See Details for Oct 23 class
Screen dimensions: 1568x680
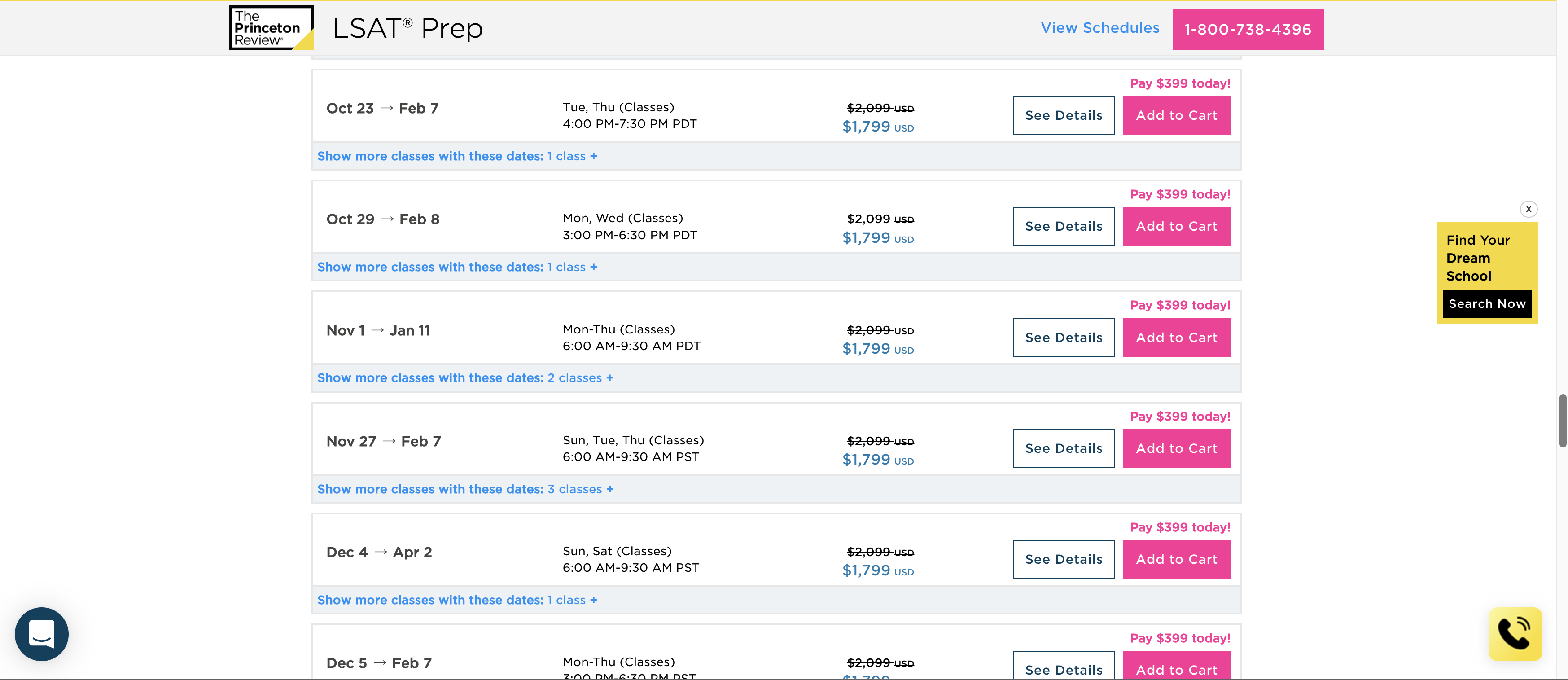tap(1063, 115)
